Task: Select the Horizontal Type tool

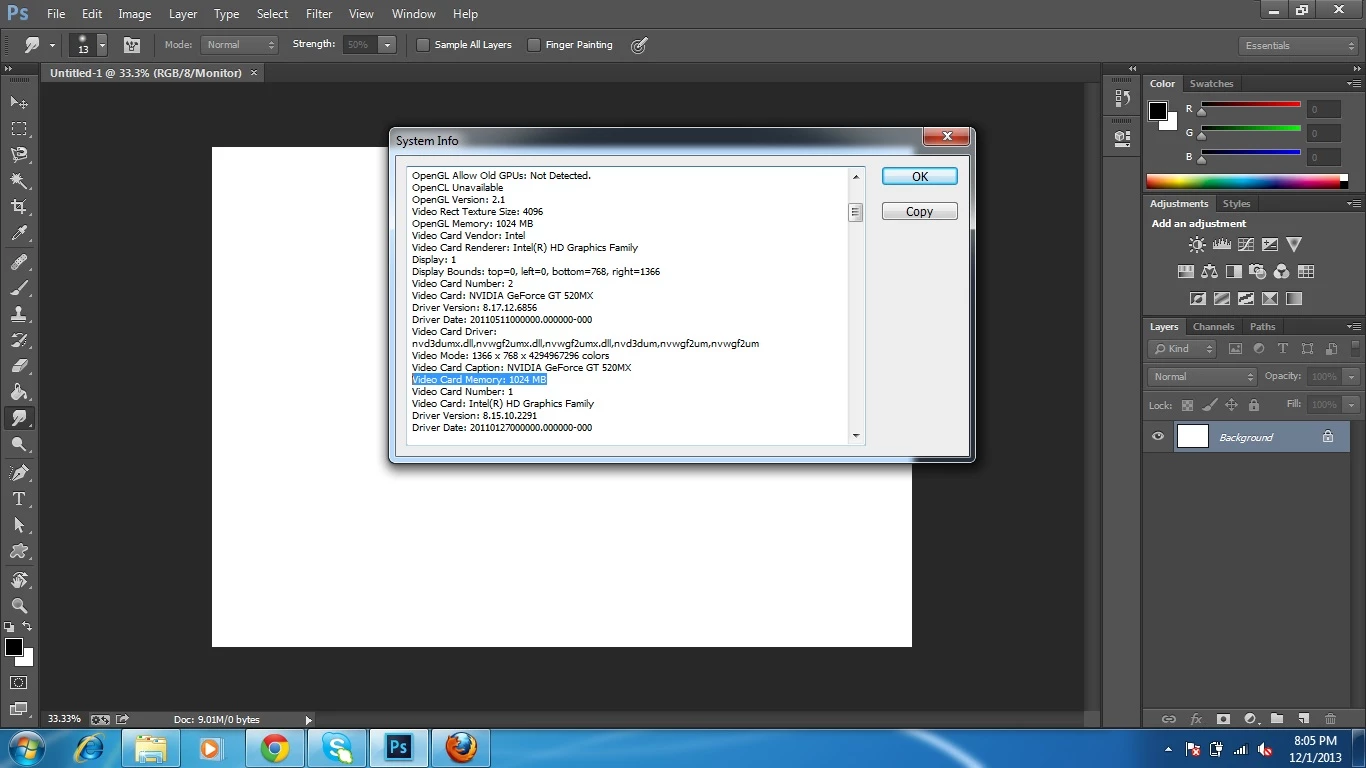Action: (19, 498)
